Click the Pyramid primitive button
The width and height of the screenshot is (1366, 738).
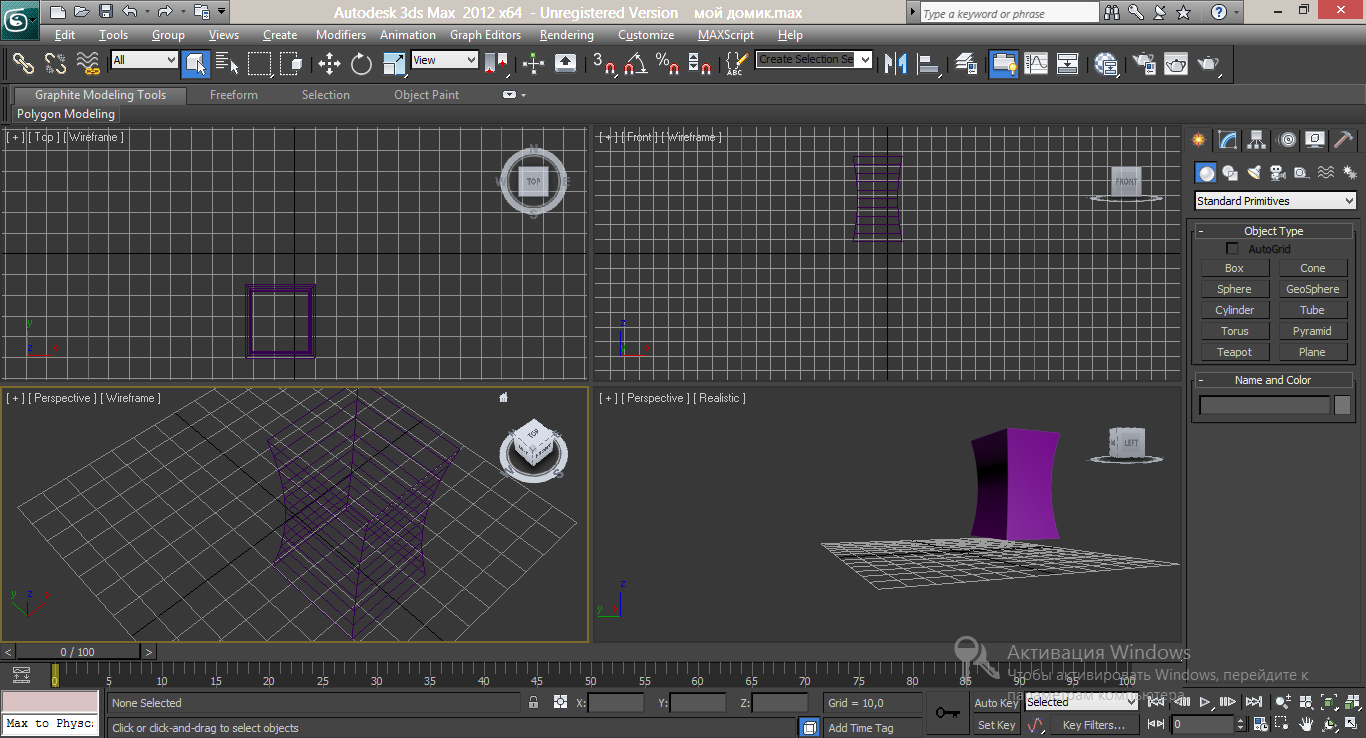[x=1312, y=331]
